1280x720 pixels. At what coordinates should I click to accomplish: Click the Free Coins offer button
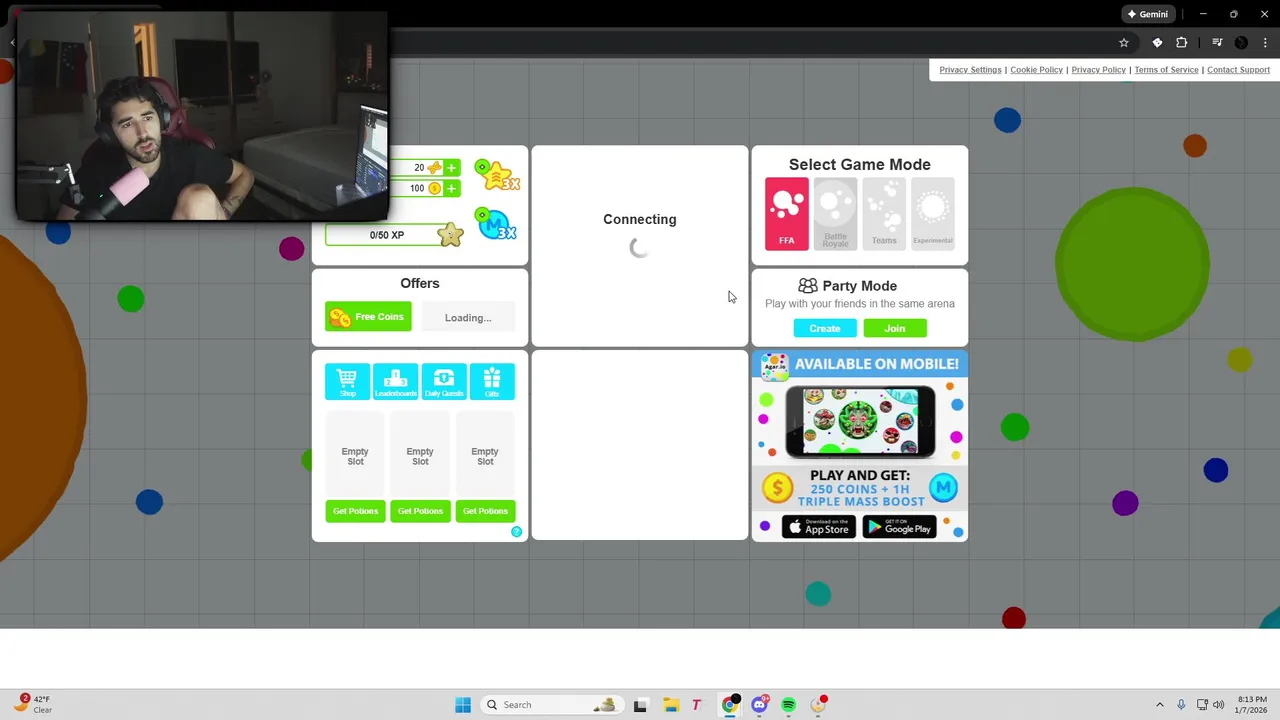pos(368,317)
